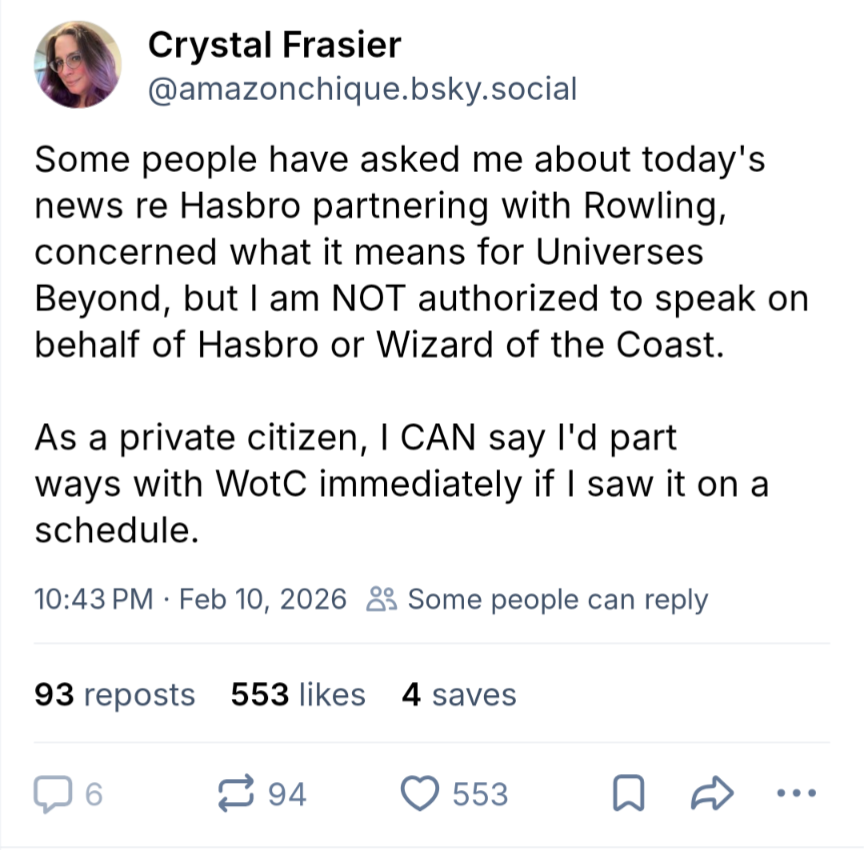Open Crystal Frasier's profile avatar

[78, 64]
